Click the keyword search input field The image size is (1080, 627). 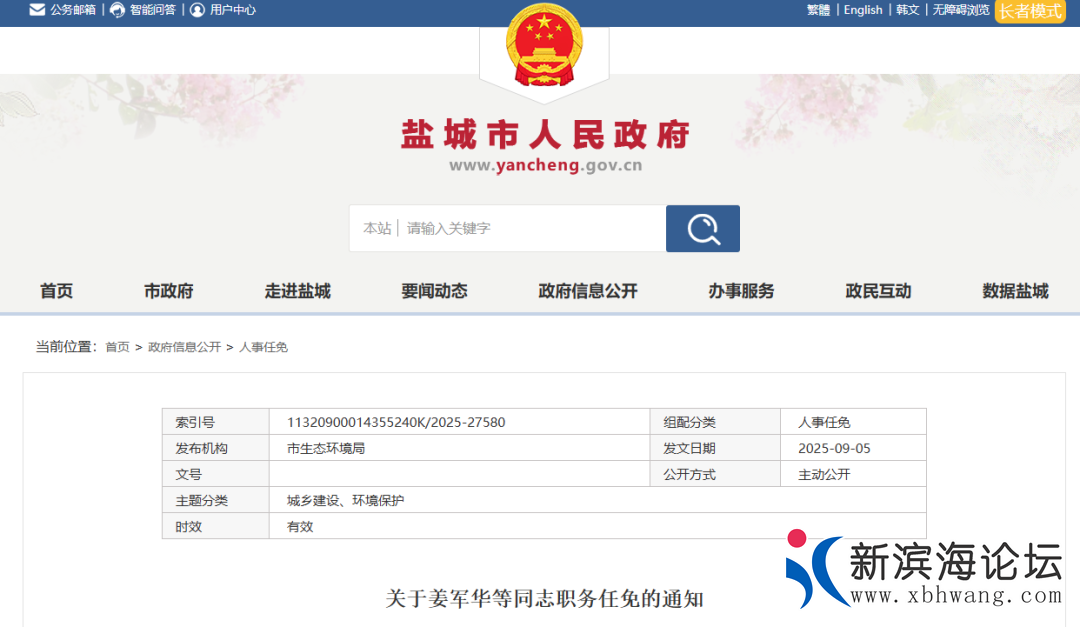(530, 229)
